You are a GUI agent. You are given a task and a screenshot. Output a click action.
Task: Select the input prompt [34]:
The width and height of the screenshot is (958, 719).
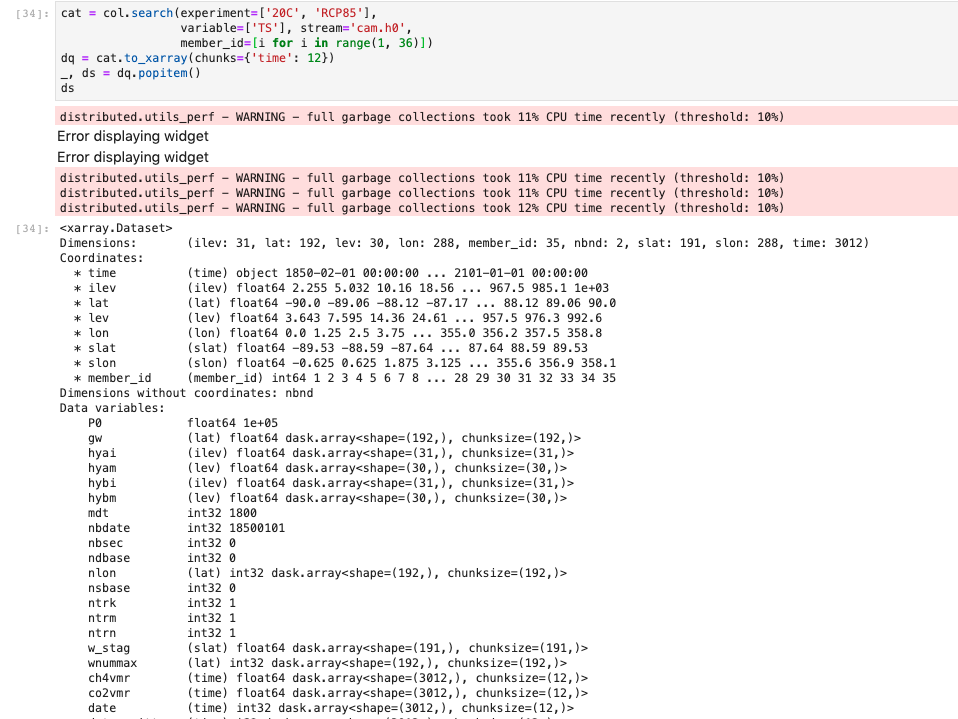pyautogui.click(x=34, y=13)
